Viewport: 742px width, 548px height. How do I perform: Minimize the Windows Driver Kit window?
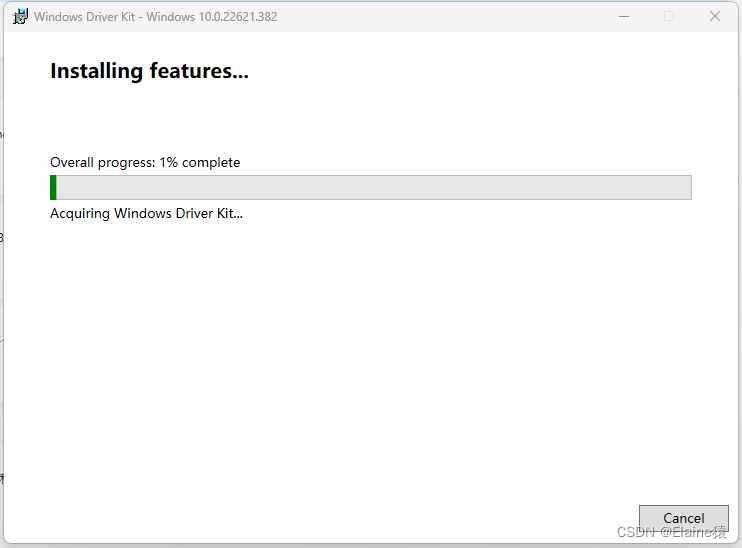pos(624,17)
